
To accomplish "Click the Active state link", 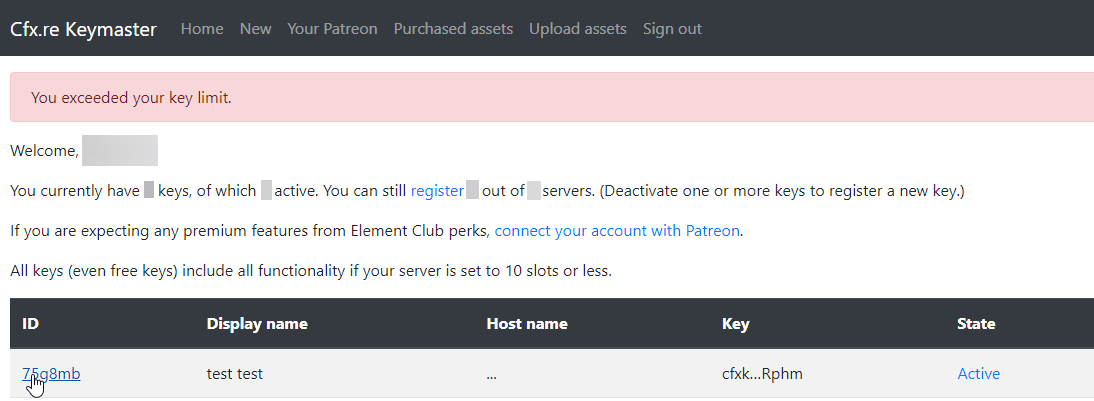I will 978,374.
